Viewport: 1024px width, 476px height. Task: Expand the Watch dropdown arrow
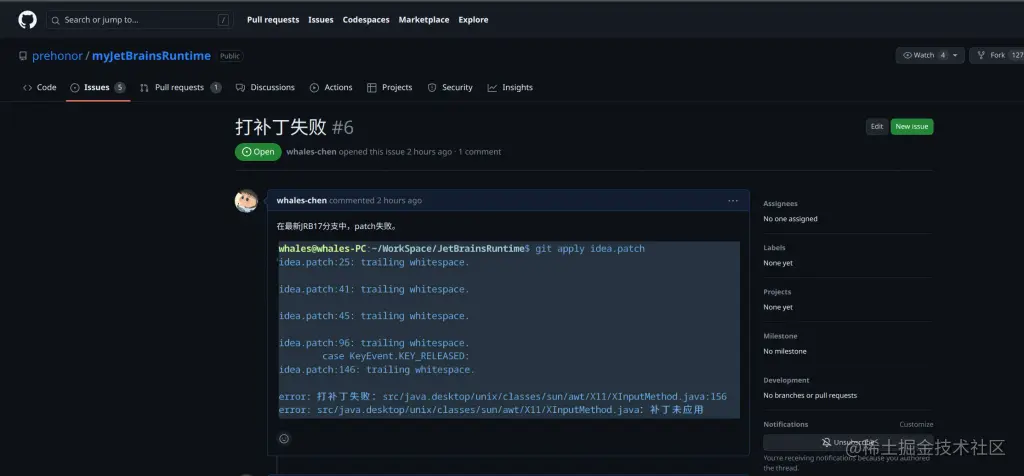pyautogui.click(x=955, y=56)
